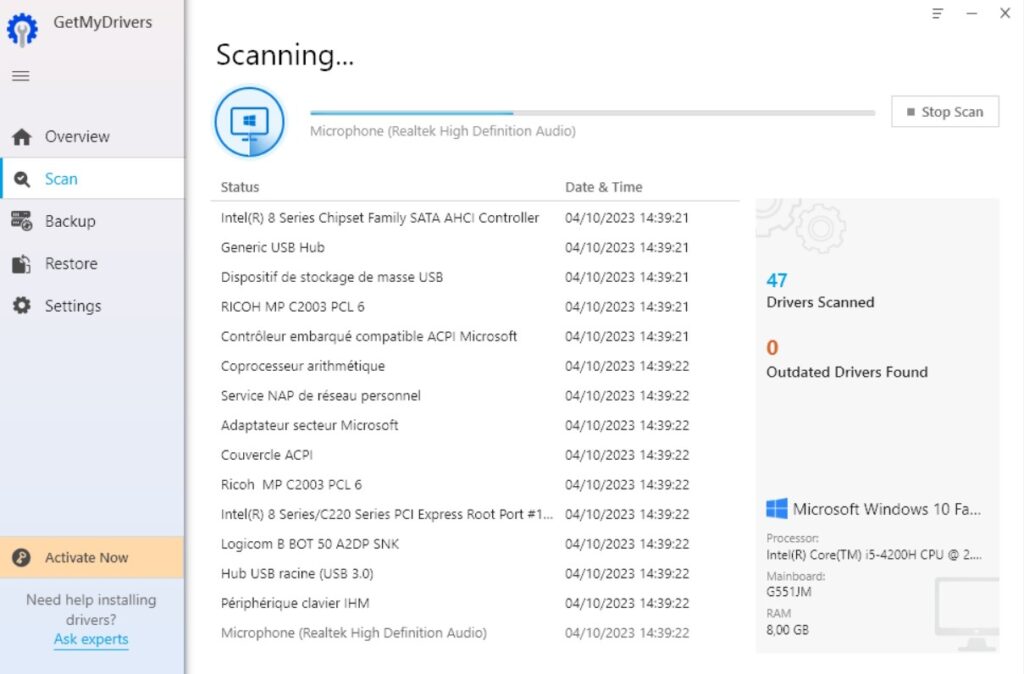
Task: Click timestamp of Couvercle ACPI row
Action: point(627,455)
